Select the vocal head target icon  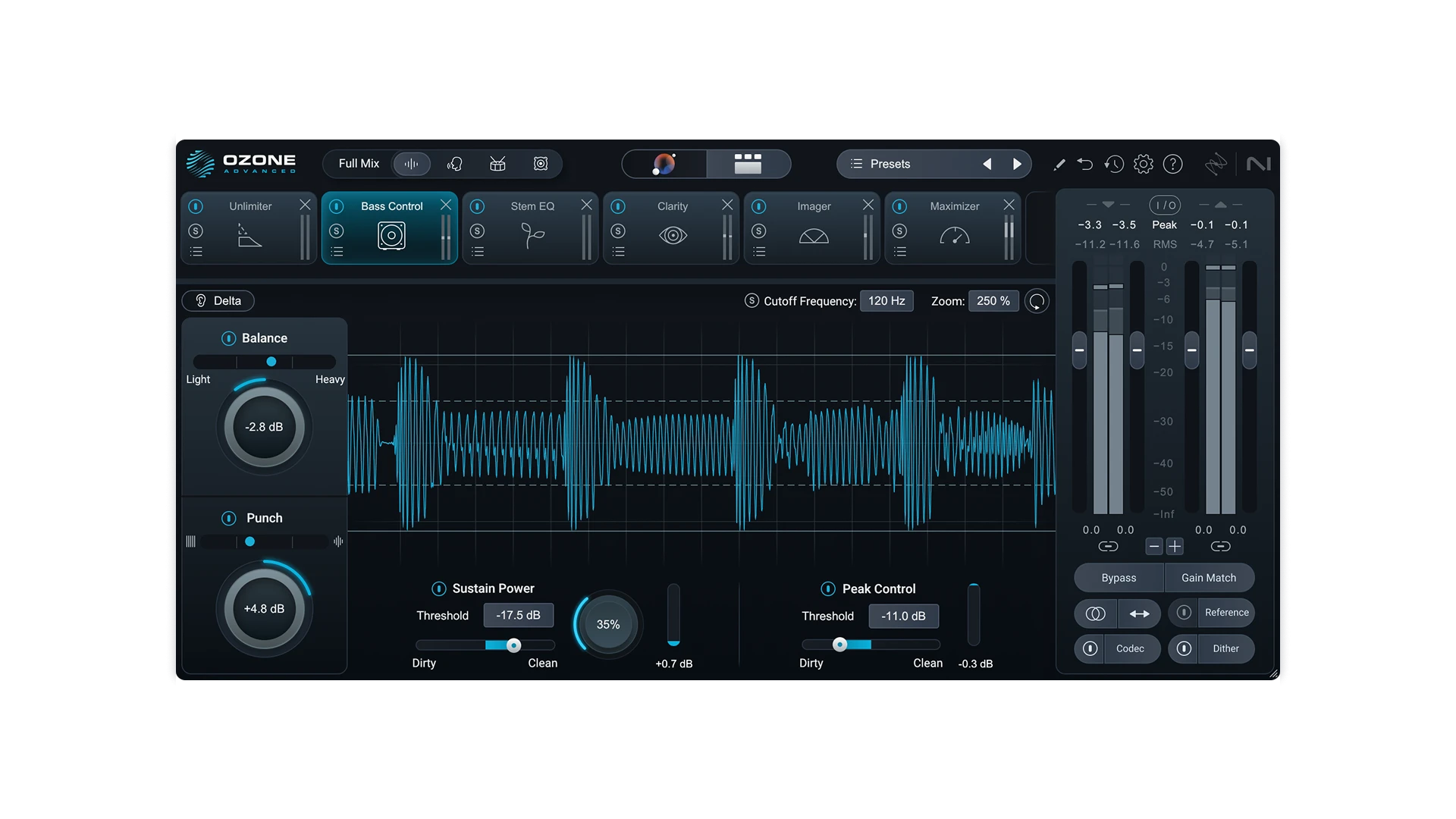point(455,164)
